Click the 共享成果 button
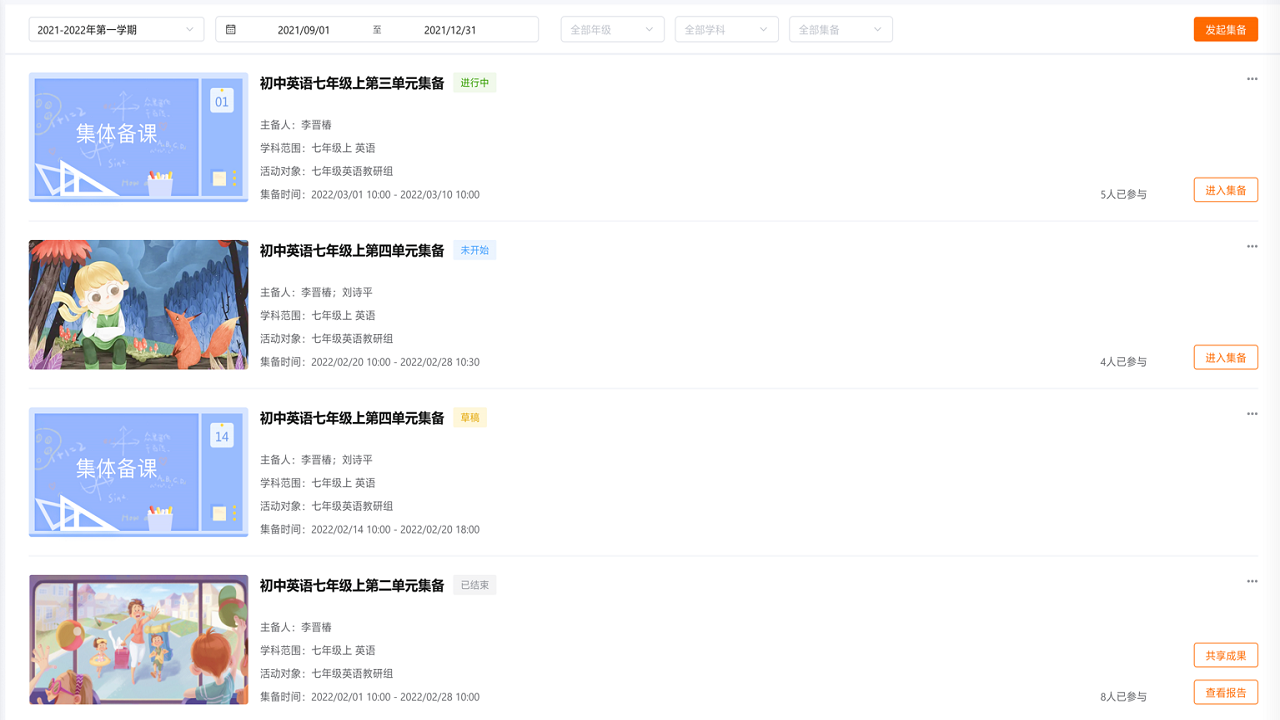Screen dimensions: 1280x720 pos(1225,655)
